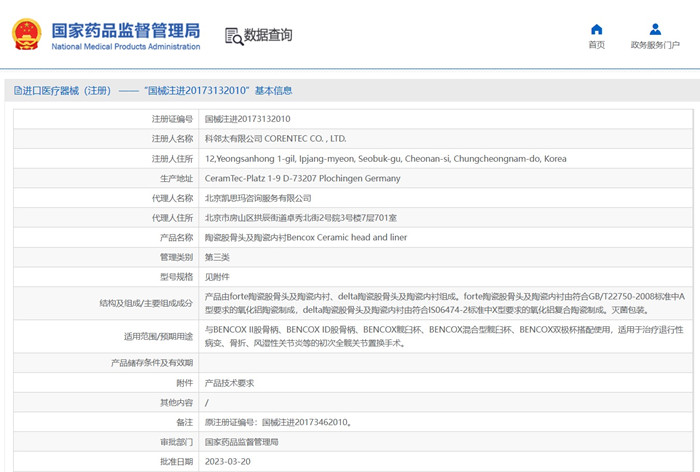Screen dimensions: 700x472
Task: Open the 数据查询 label
Action: click(x=268, y=35)
